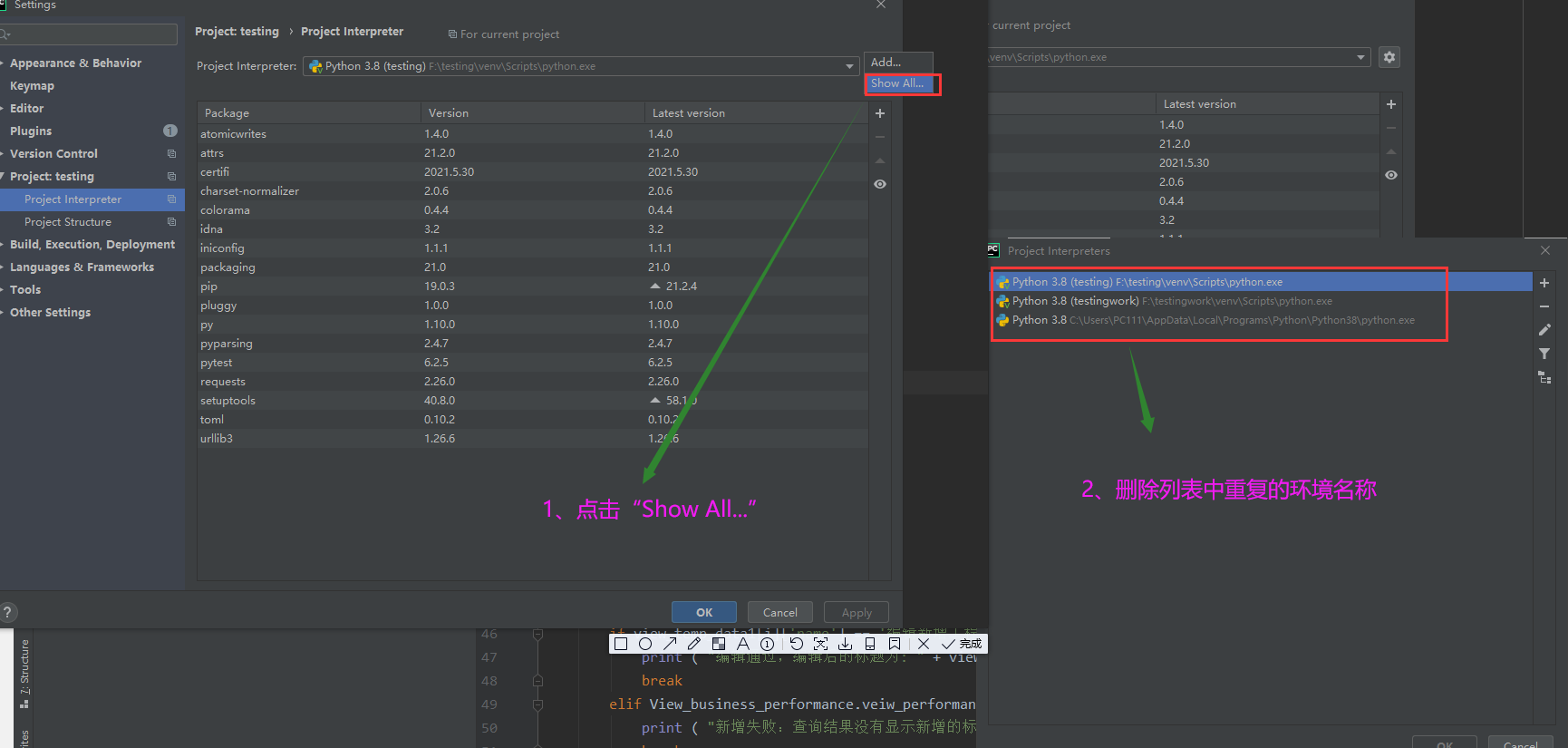Focus the settings search field
Image resolution: width=1568 pixels, height=748 pixels.
[89, 34]
